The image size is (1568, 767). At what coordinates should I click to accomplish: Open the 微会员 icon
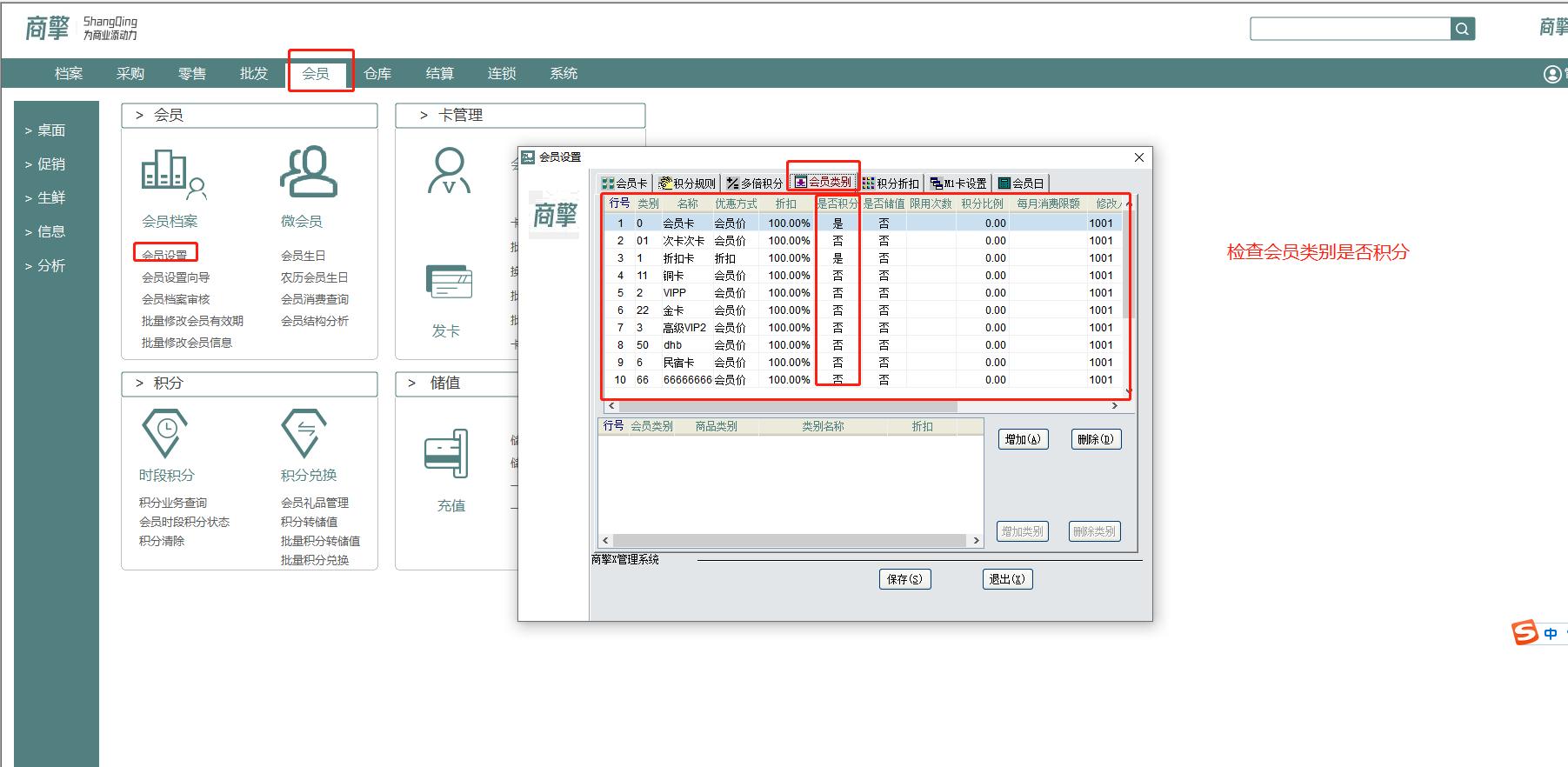coord(308,171)
